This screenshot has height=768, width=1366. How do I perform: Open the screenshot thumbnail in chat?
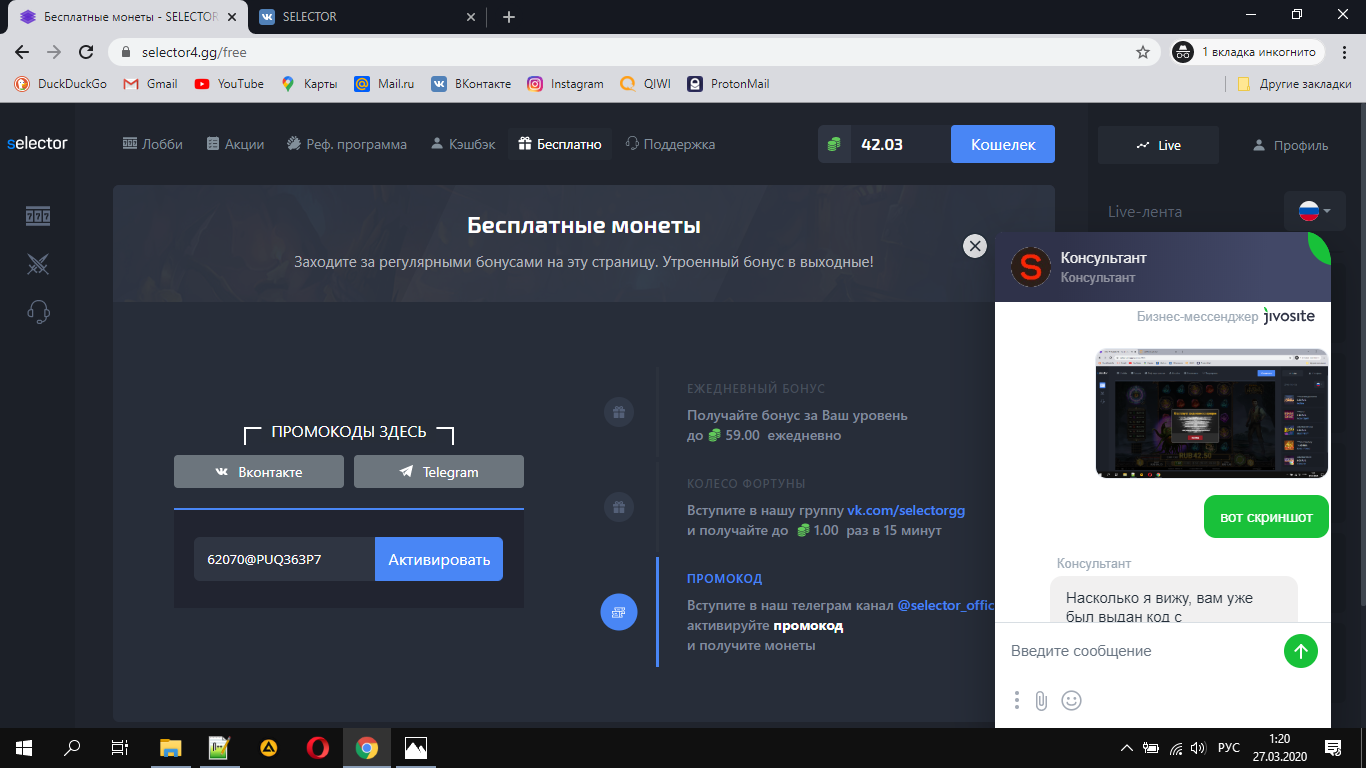[x=1212, y=413]
